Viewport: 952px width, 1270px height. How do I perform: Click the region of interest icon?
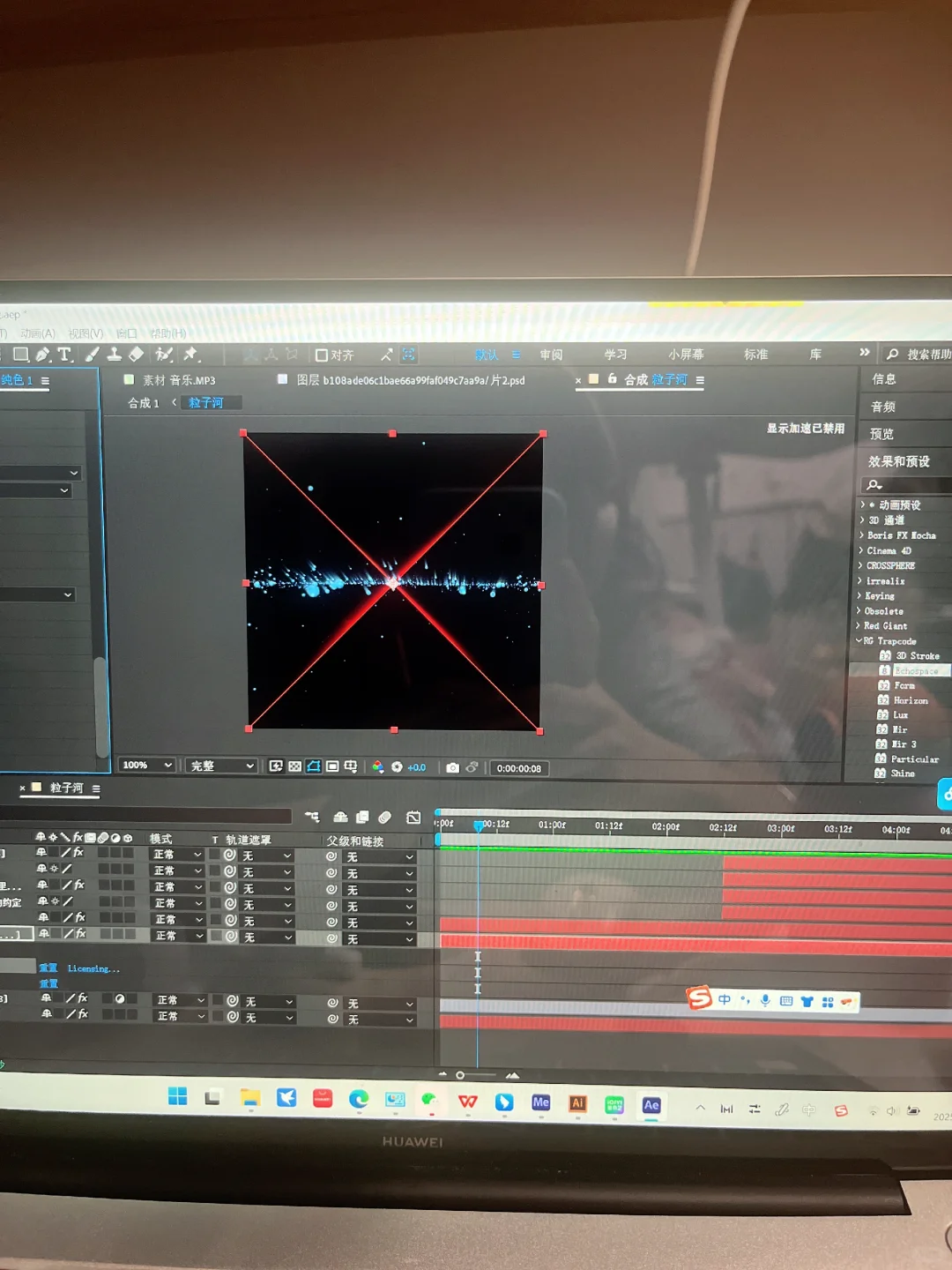click(x=332, y=766)
